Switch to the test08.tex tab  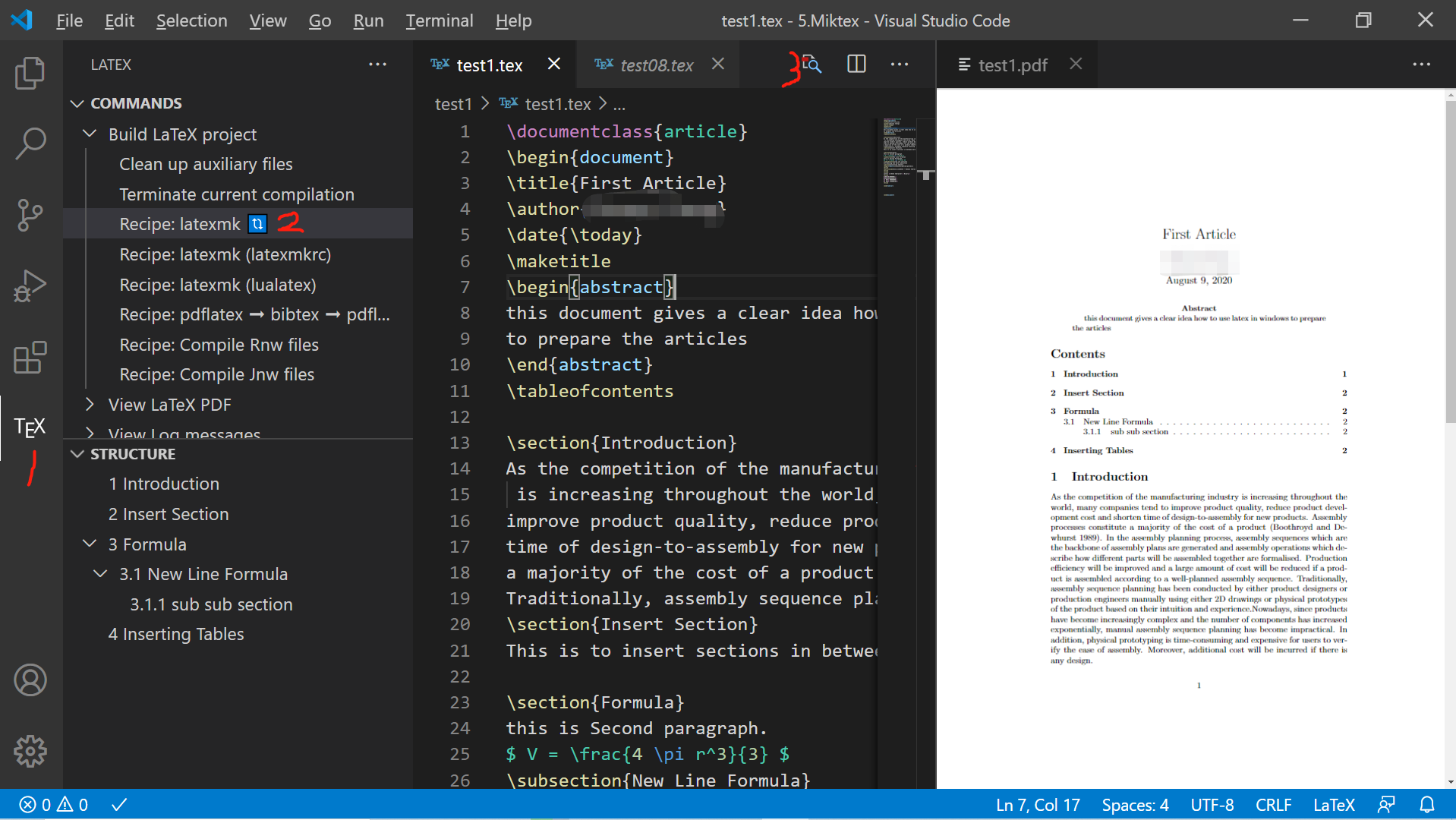pos(657,65)
